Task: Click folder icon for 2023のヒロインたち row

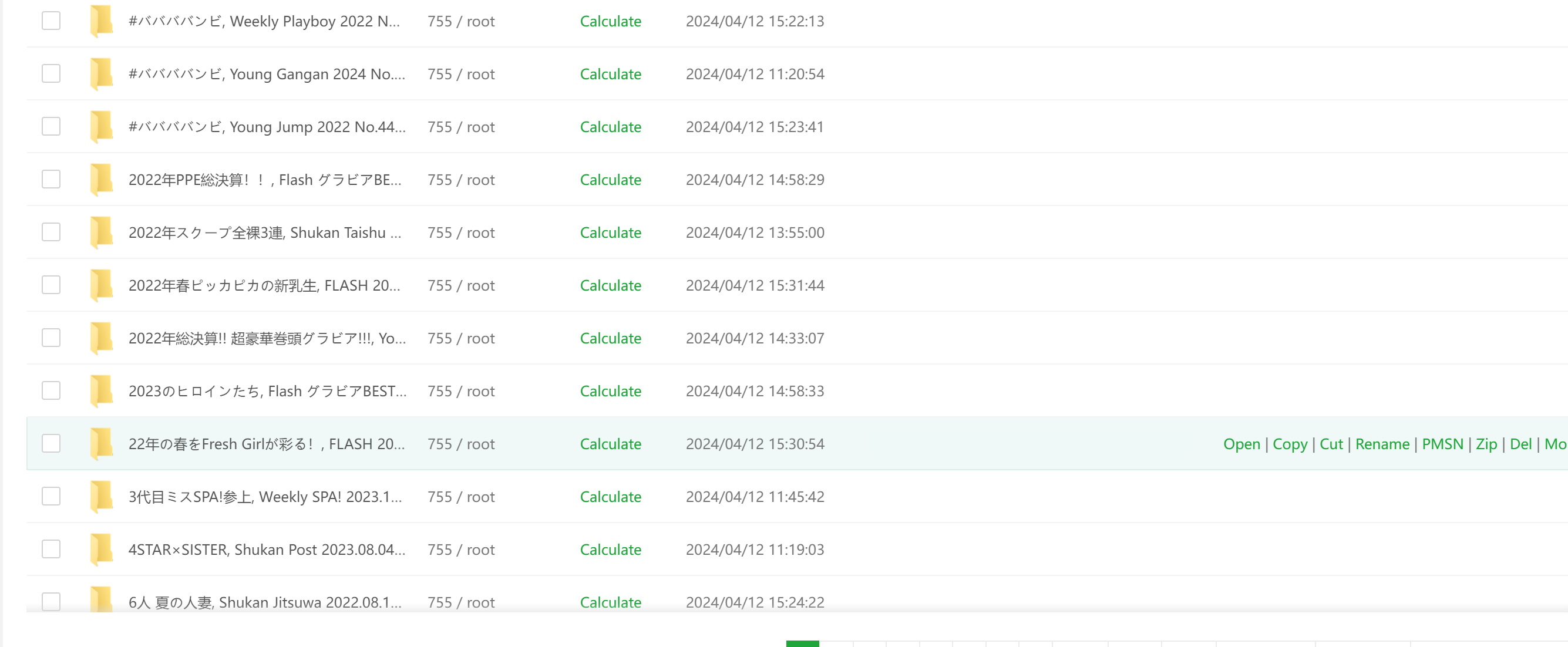Action: point(101,391)
